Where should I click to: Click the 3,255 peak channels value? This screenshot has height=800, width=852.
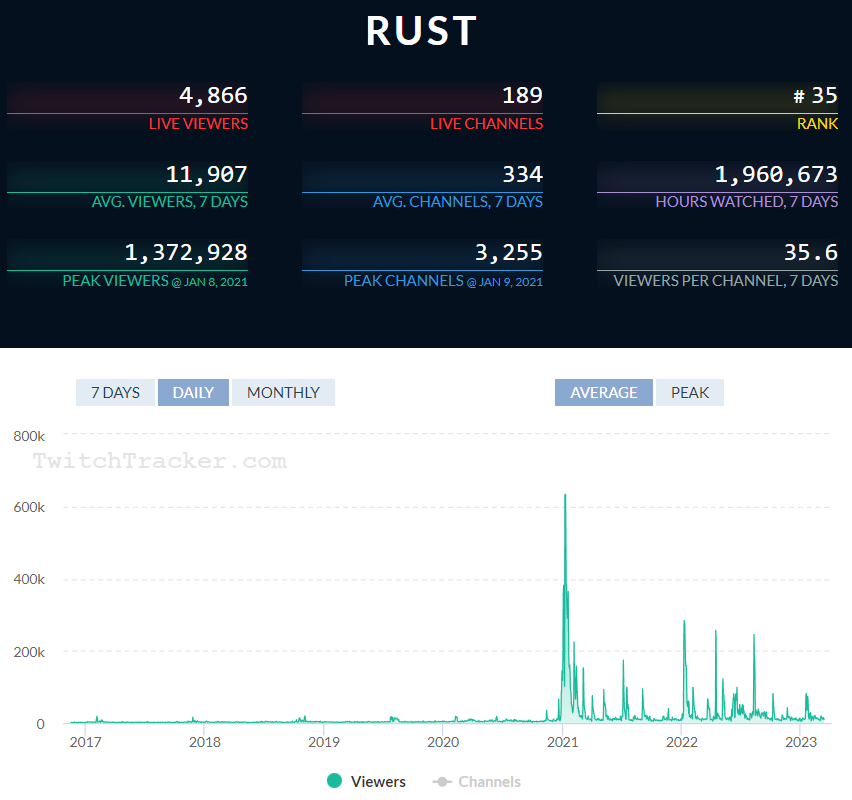coord(509,253)
